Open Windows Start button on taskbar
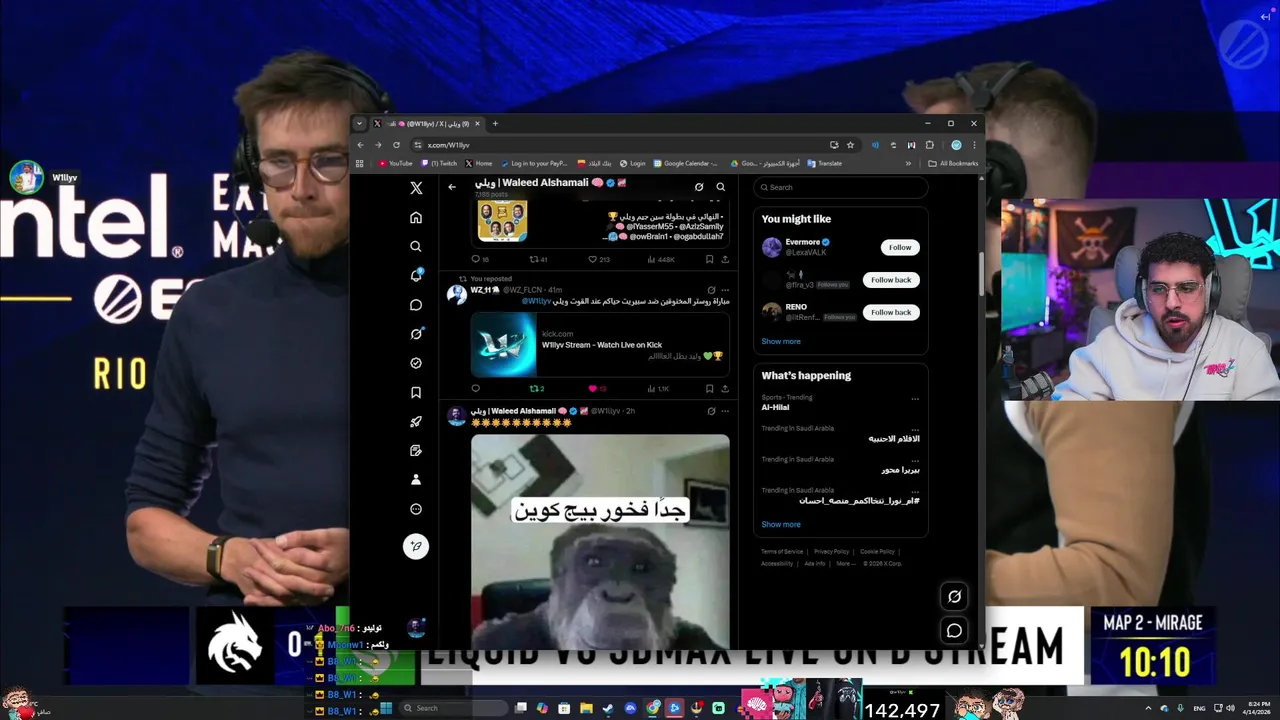1280x720 pixels. (385, 708)
